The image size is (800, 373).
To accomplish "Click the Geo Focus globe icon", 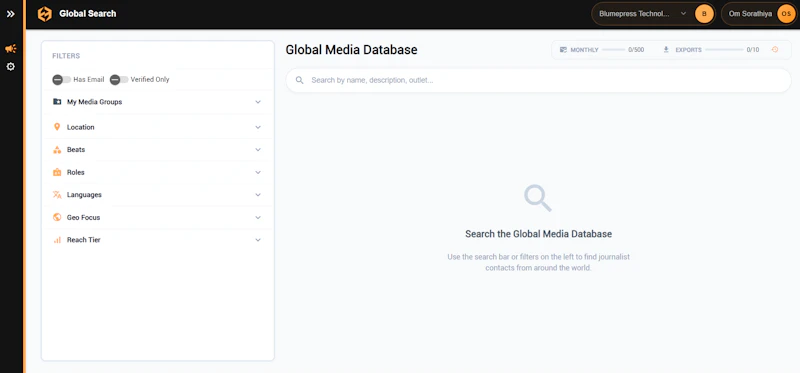I will point(57,217).
